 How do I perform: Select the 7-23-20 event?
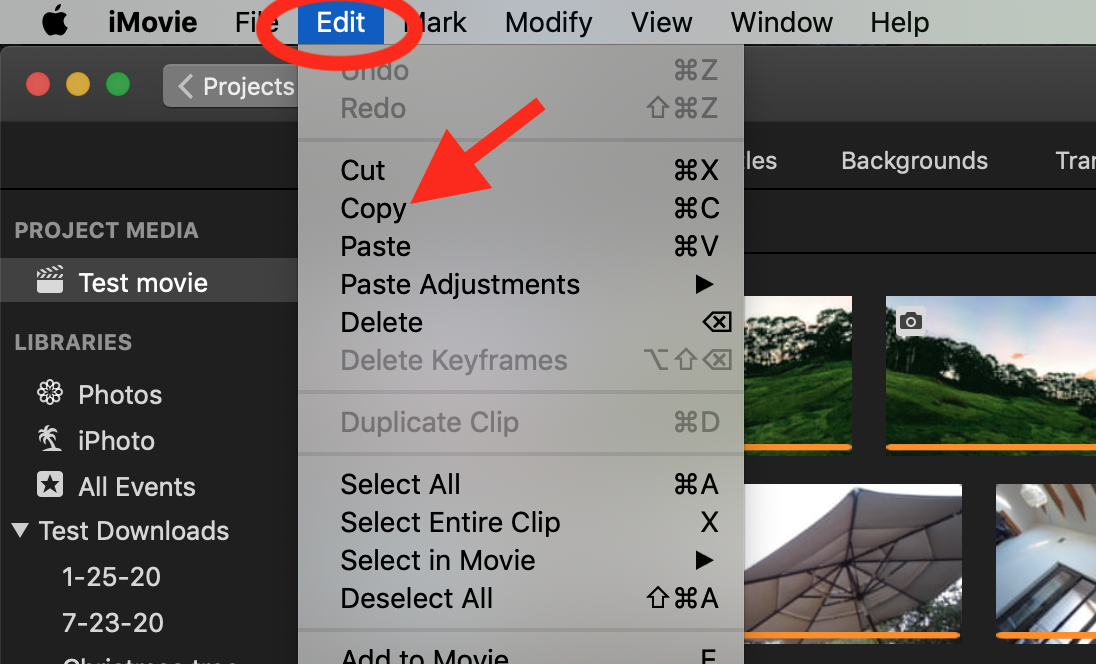(112, 623)
